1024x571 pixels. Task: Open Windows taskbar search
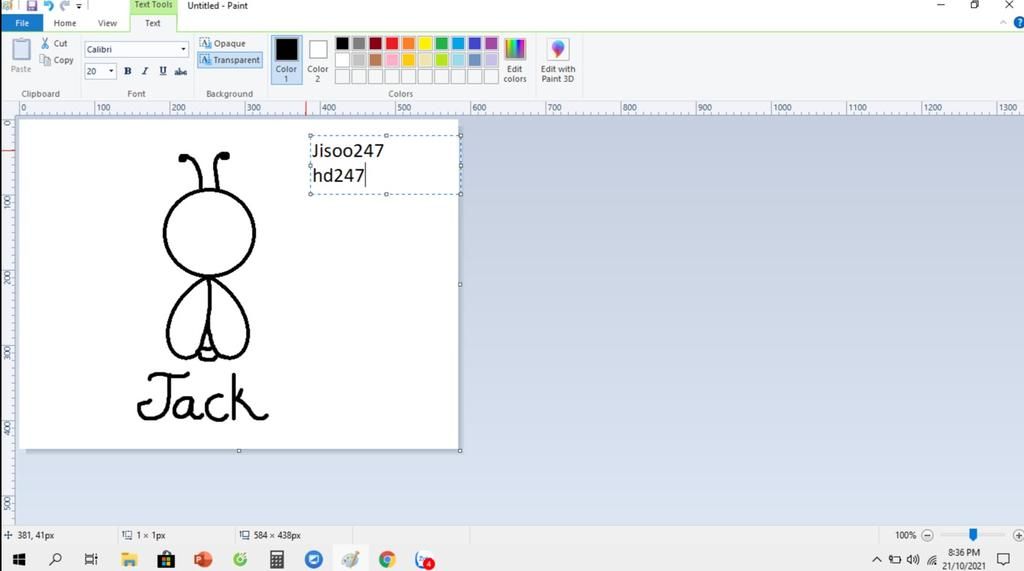tap(56, 559)
